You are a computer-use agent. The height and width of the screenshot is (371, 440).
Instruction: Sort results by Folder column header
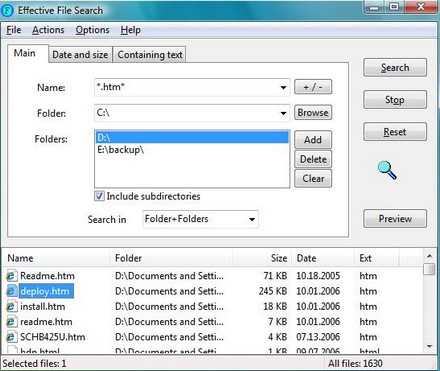pos(171,258)
